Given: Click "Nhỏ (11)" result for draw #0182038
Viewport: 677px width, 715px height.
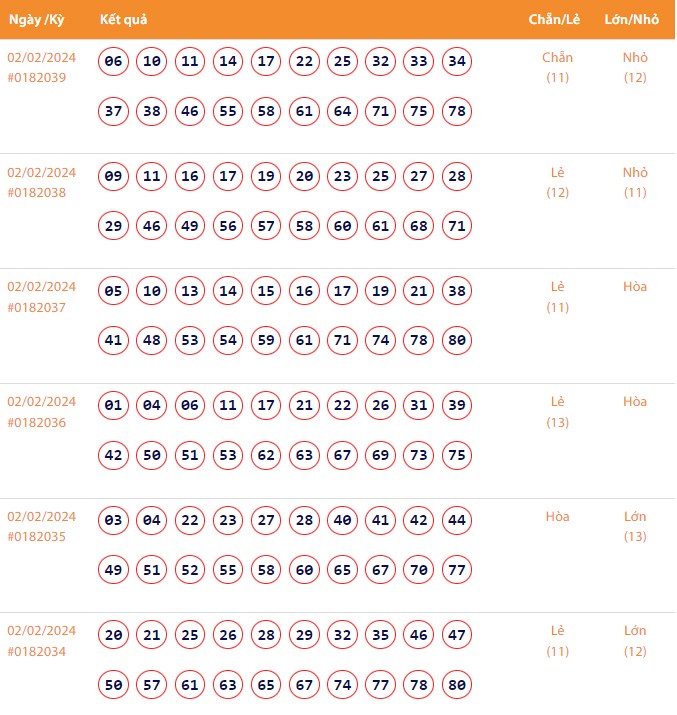Looking at the screenshot, I should tap(635, 182).
